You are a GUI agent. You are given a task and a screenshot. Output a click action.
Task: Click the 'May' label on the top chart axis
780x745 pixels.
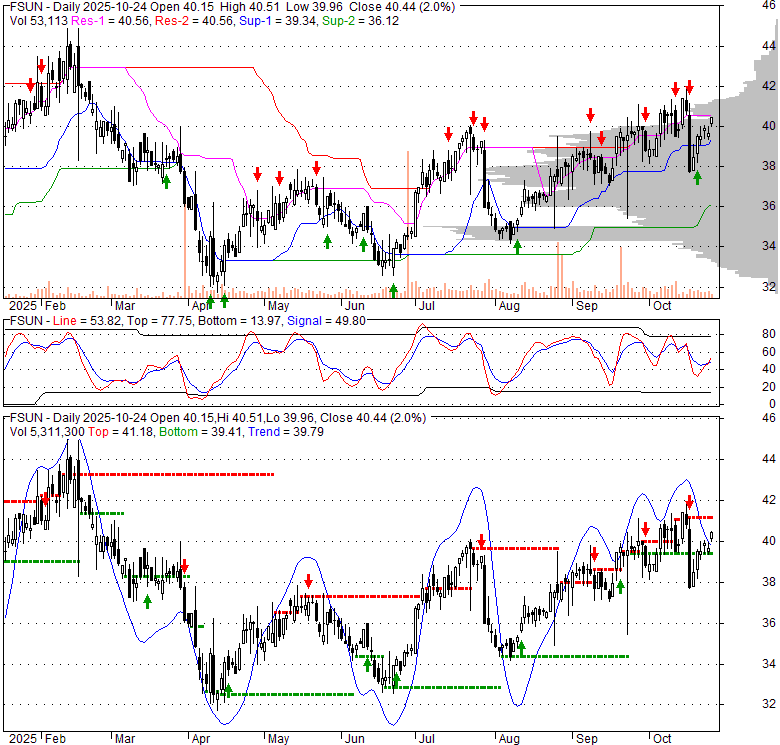278,305
